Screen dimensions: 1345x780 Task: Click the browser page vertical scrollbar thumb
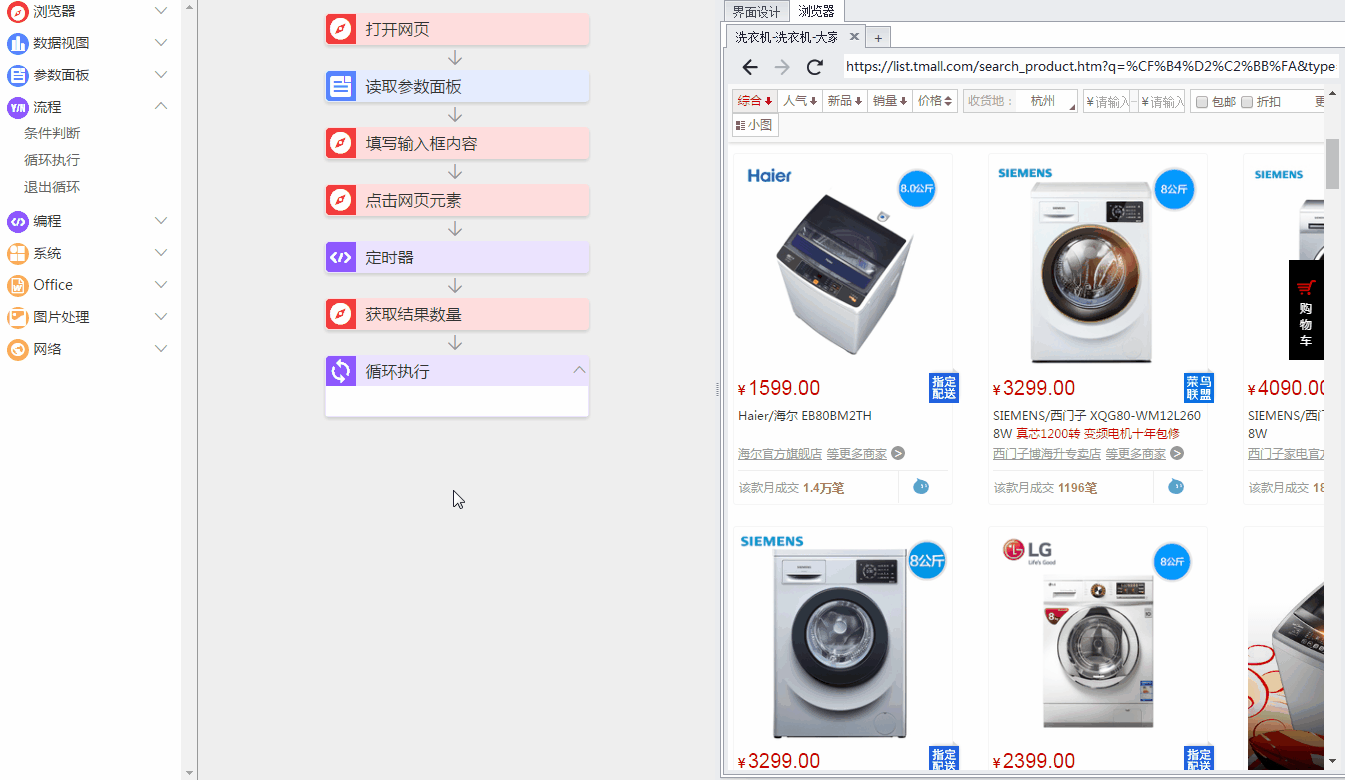(1332, 164)
